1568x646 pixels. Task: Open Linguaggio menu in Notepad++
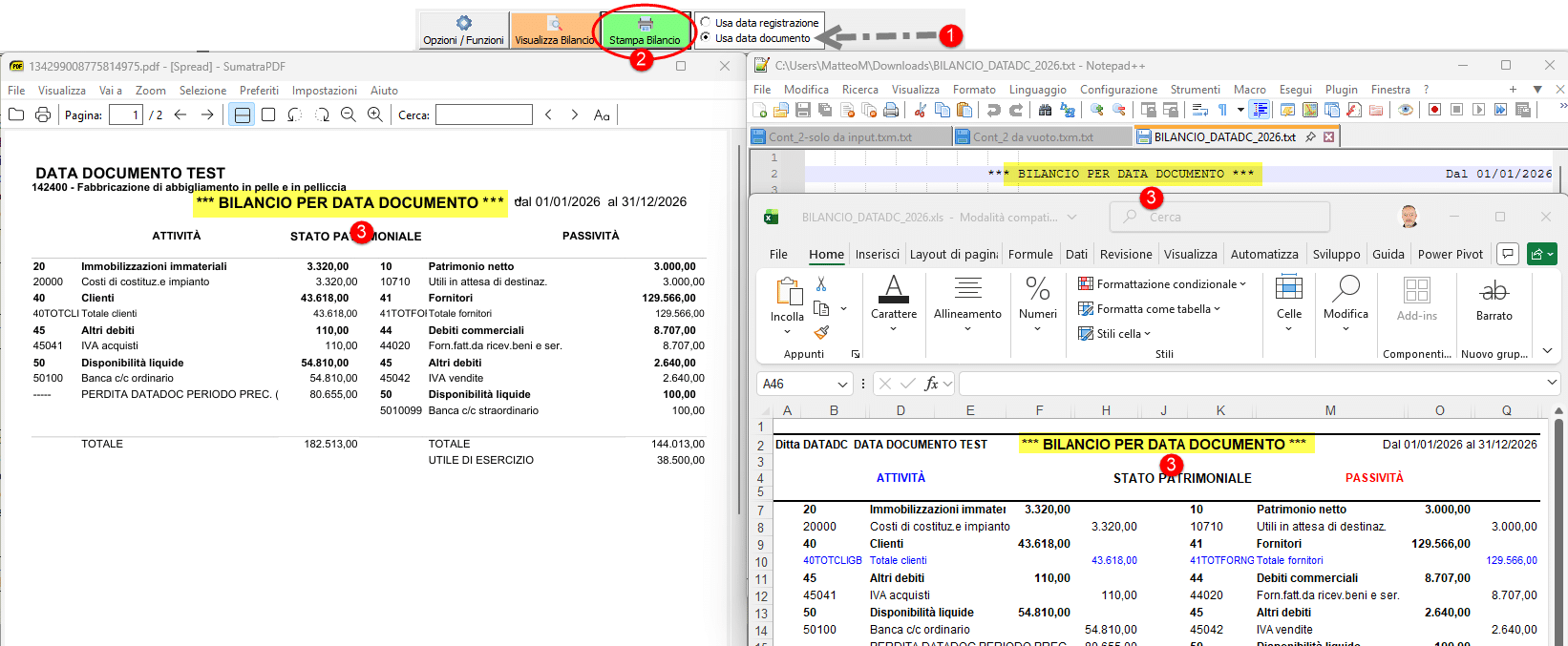1038,89
